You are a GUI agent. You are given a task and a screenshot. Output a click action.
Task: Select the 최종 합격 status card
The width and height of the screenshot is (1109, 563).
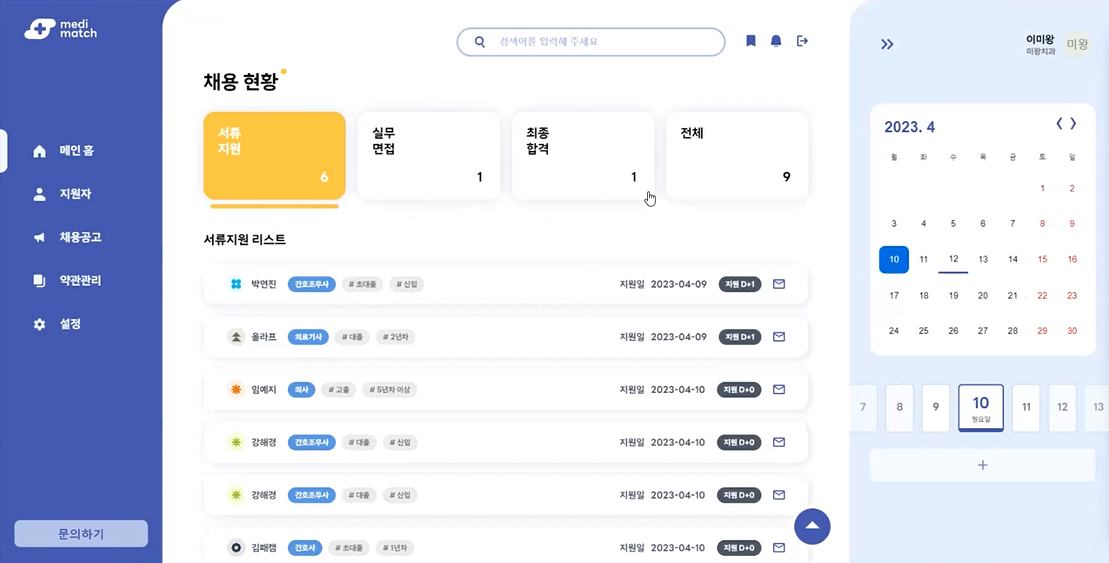[582, 155]
